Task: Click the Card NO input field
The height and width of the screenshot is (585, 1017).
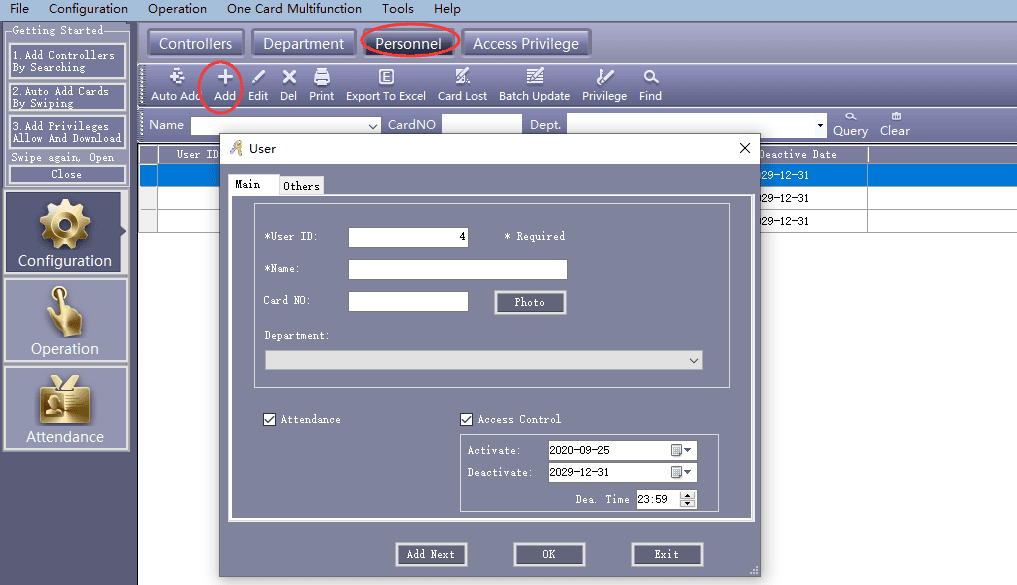Action: 408,301
